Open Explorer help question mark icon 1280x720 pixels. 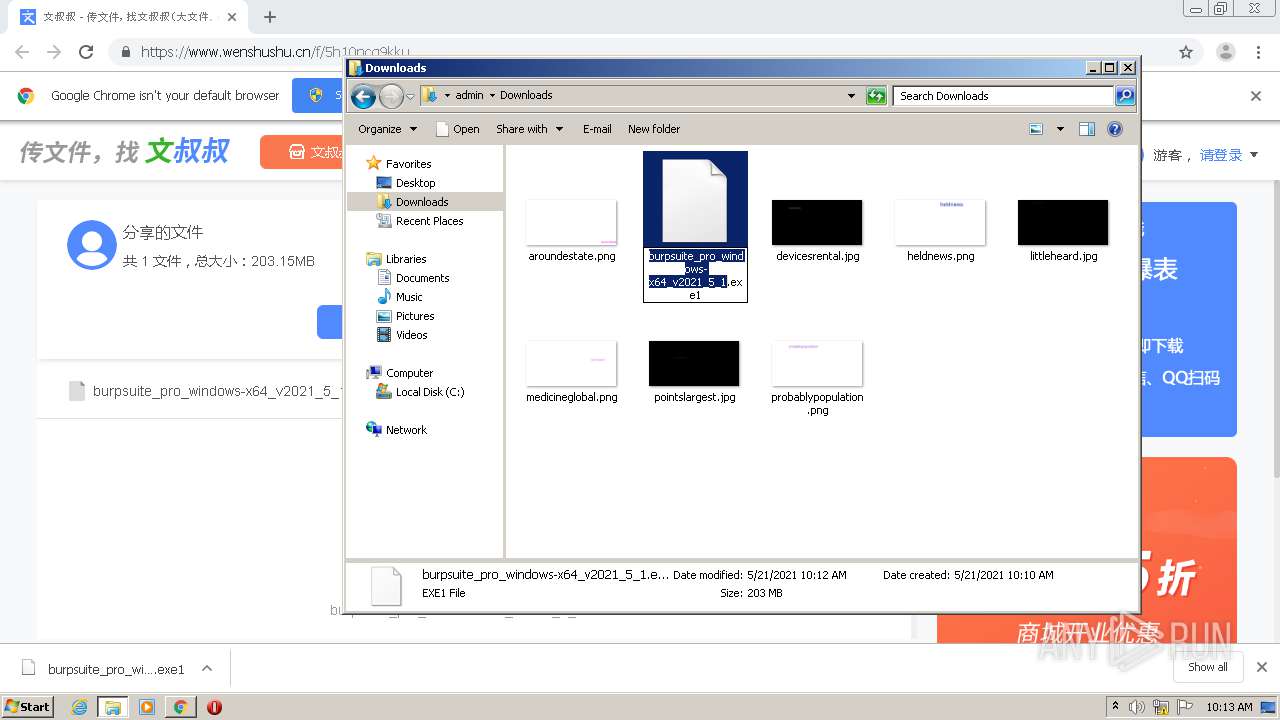(x=1115, y=129)
